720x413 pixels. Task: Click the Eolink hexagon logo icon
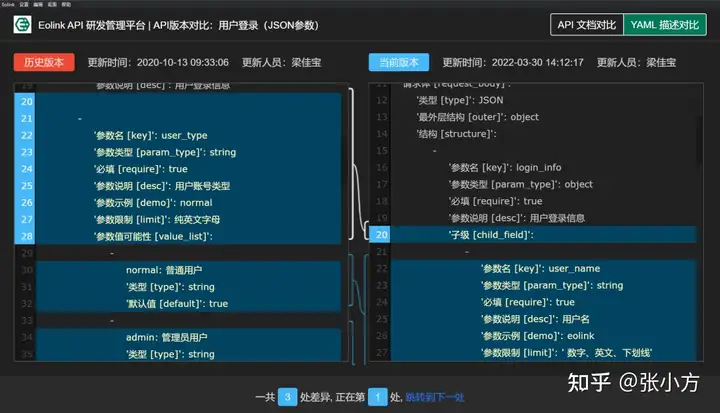pos(22,25)
